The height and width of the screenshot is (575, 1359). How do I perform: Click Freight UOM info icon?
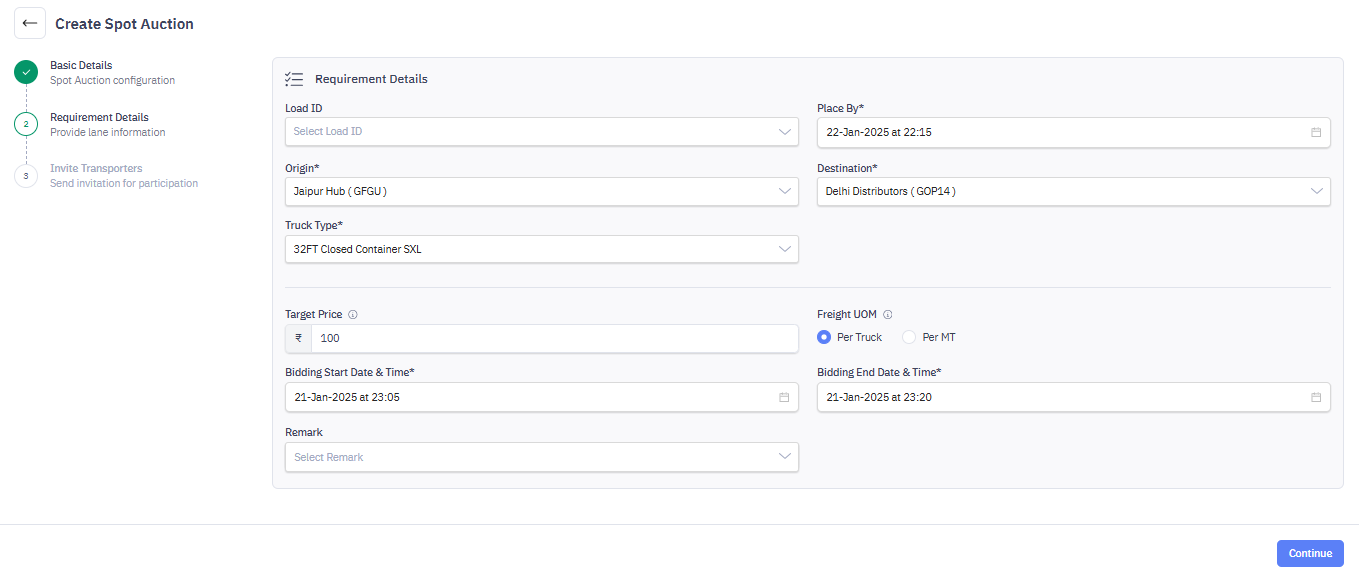click(888, 315)
